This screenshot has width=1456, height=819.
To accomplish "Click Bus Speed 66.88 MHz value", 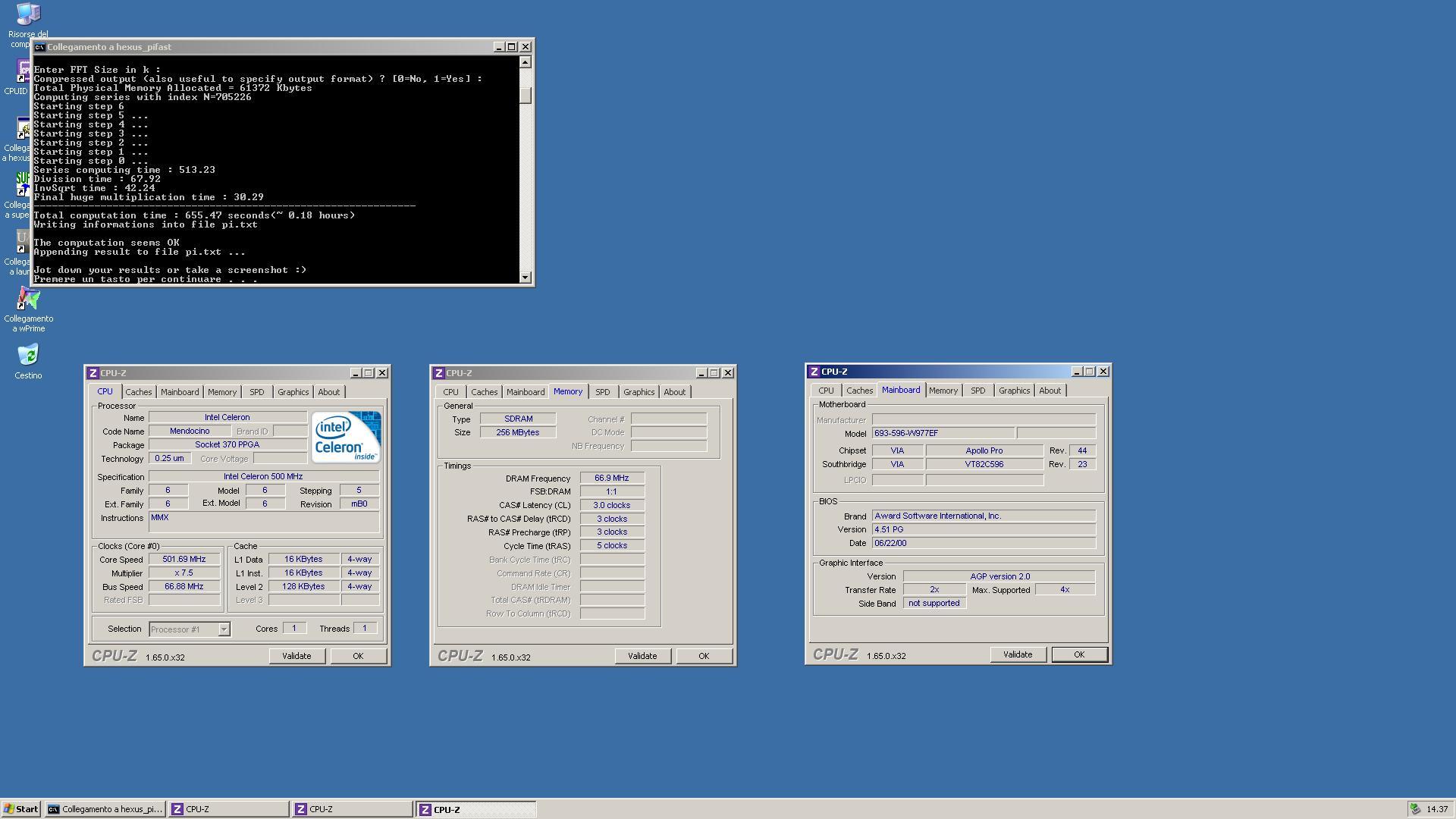I will point(184,587).
